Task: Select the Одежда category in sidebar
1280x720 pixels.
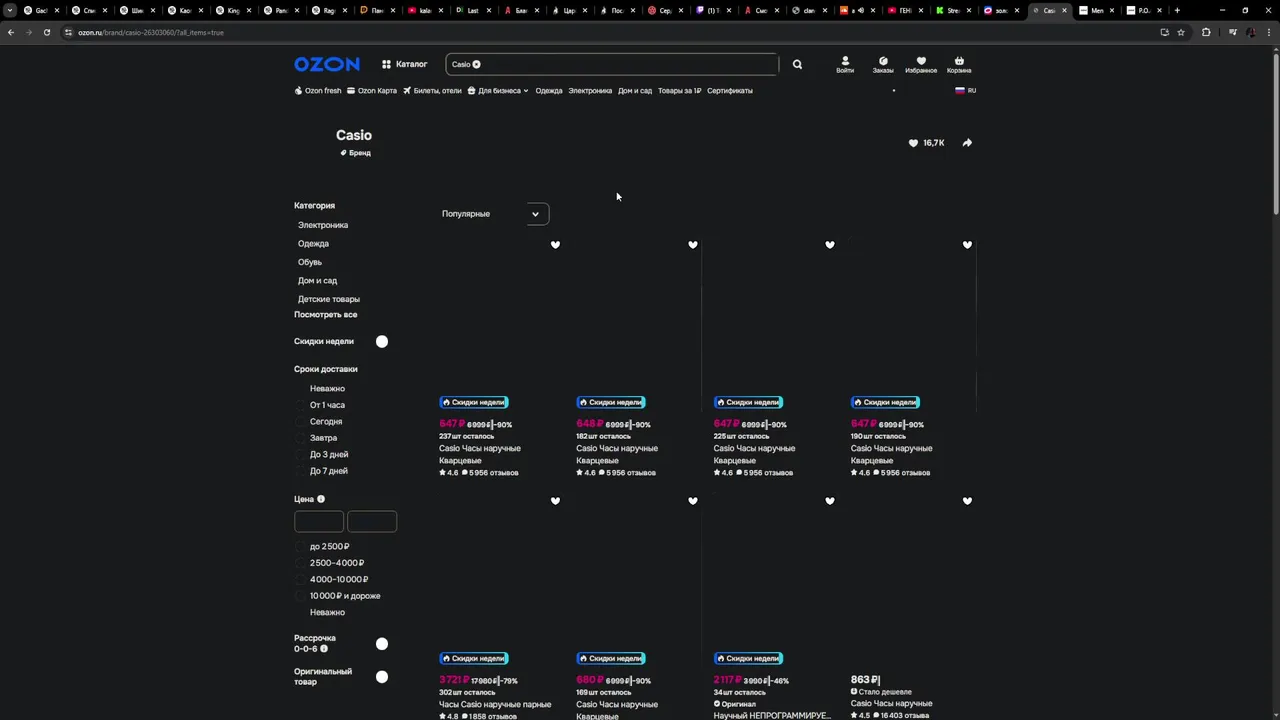Action: click(x=313, y=243)
